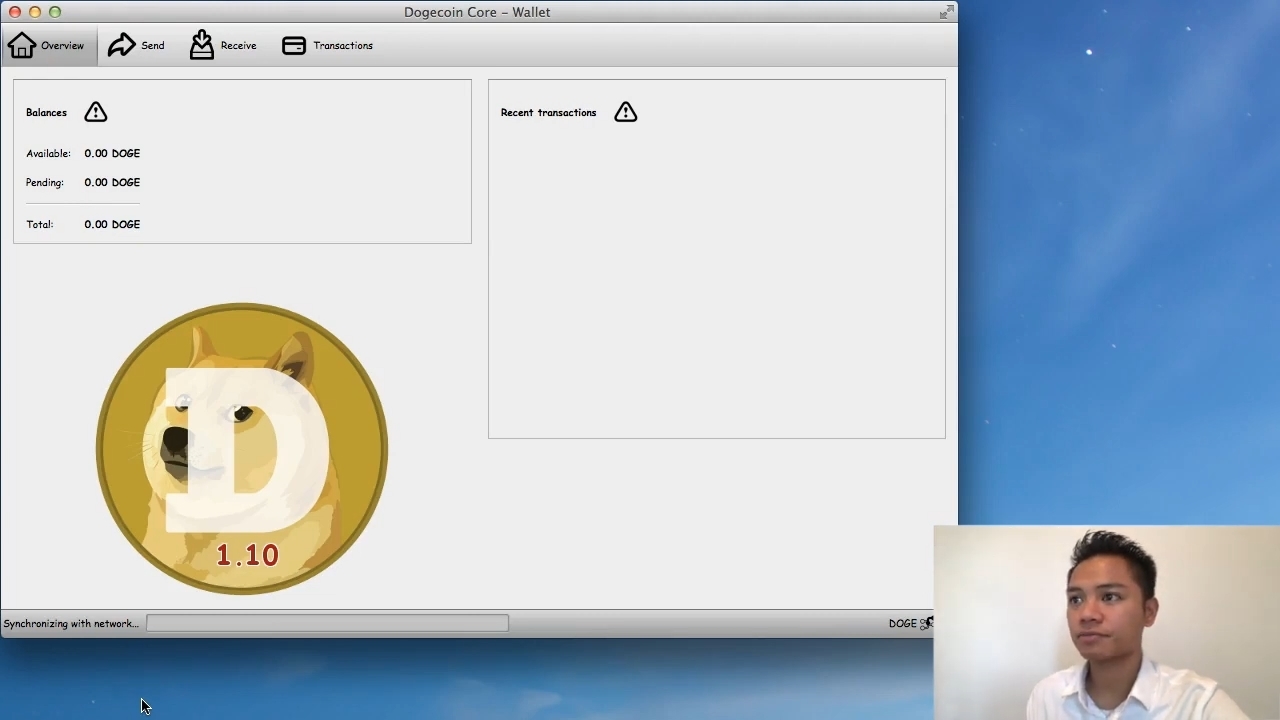
Task: Click the Available balance amount
Action: (112, 153)
